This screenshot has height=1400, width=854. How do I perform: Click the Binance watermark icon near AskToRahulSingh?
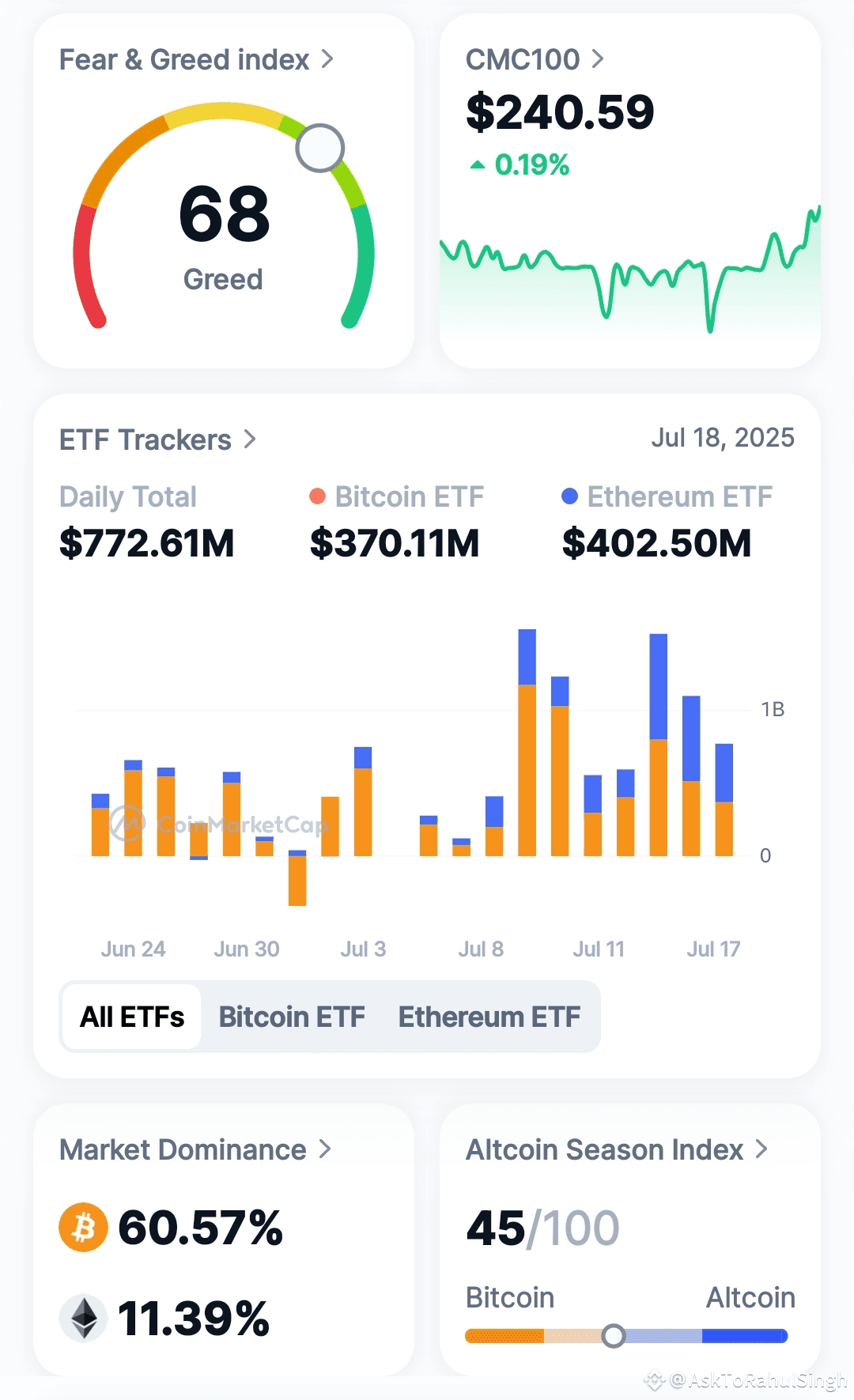pos(655,1380)
